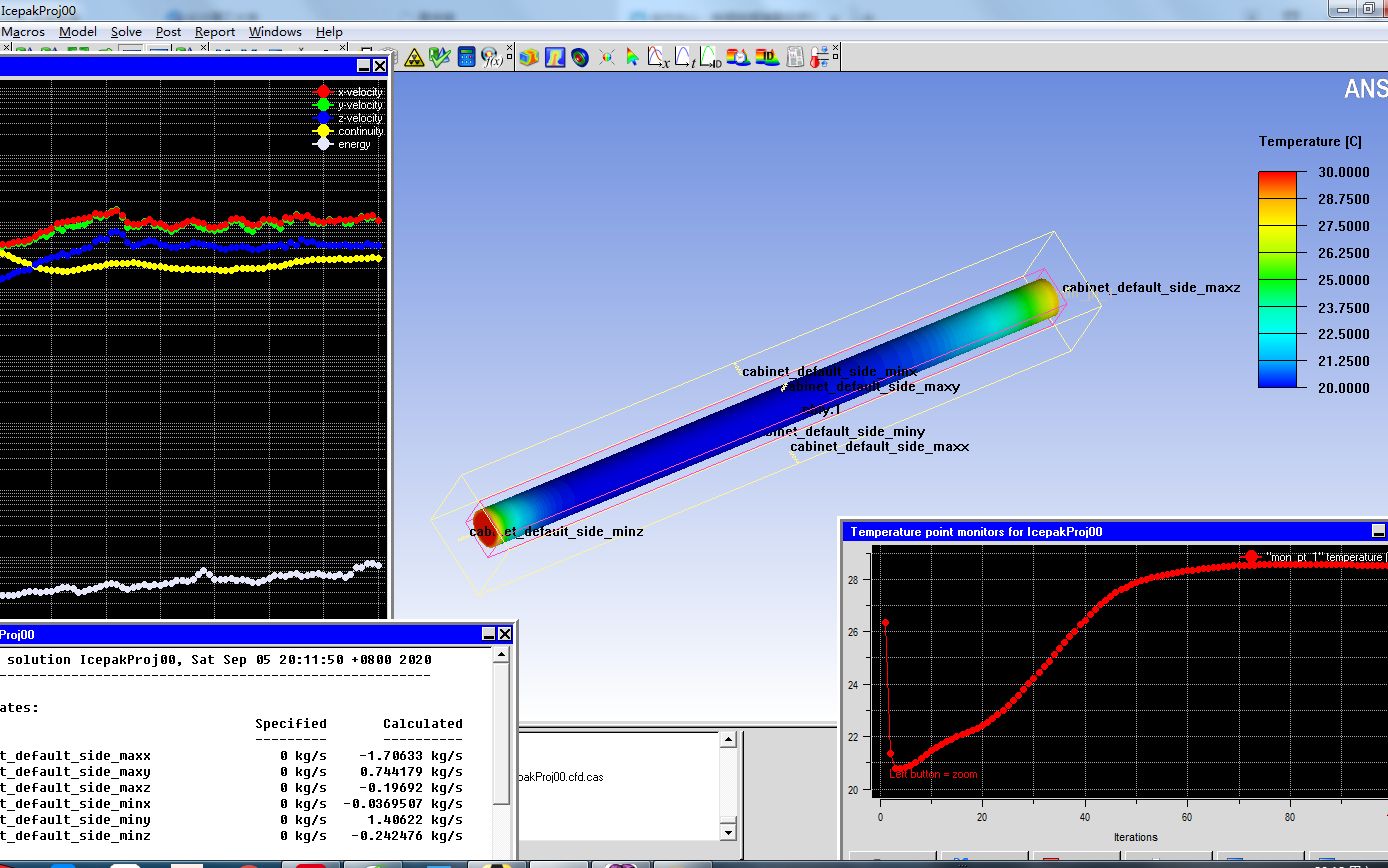Click the continuity legend entry
Image resolution: width=1388 pixels, height=868 pixels.
pyautogui.click(x=348, y=131)
